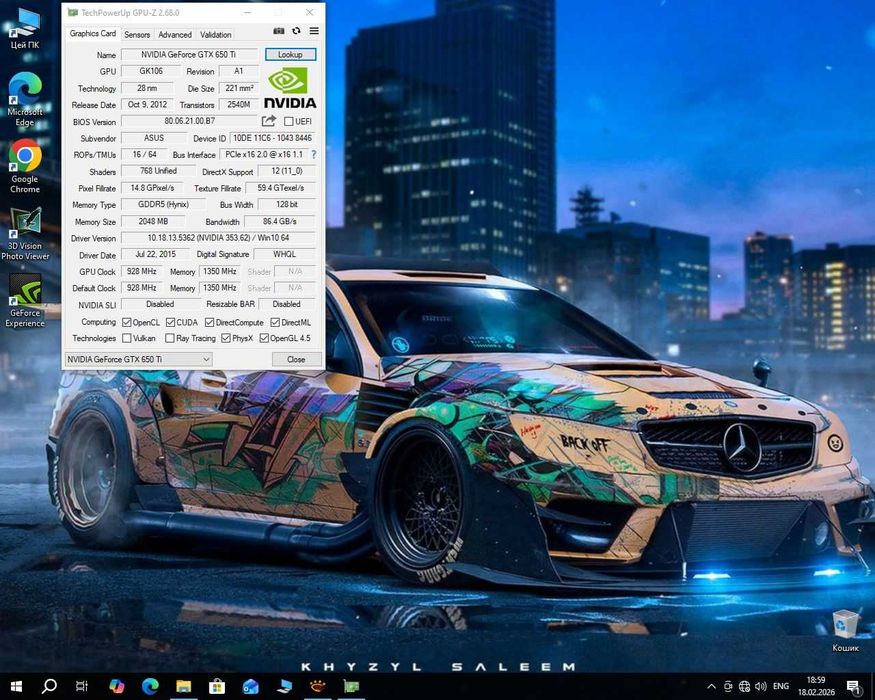Click the Driver Date value Jul 22, 2015
This screenshot has height=700, width=875.
(x=155, y=254)
